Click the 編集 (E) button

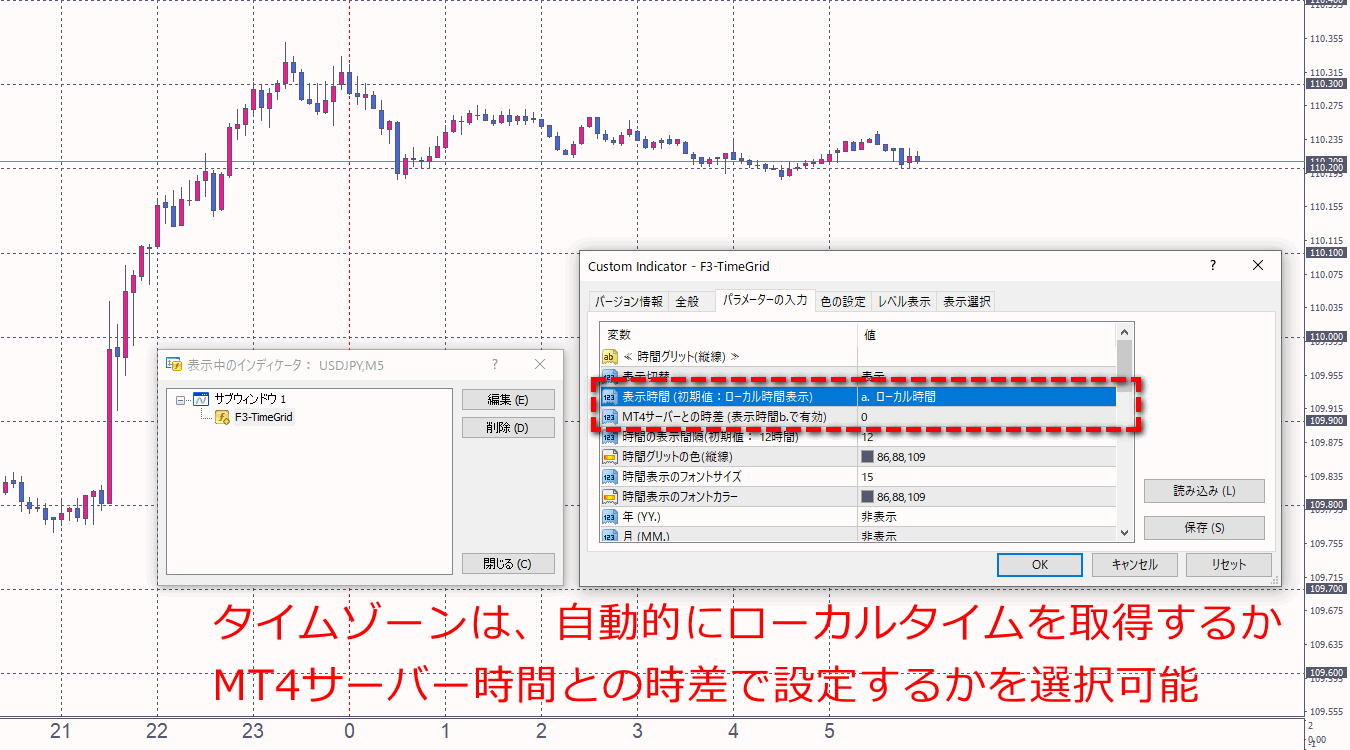(507, 399)
